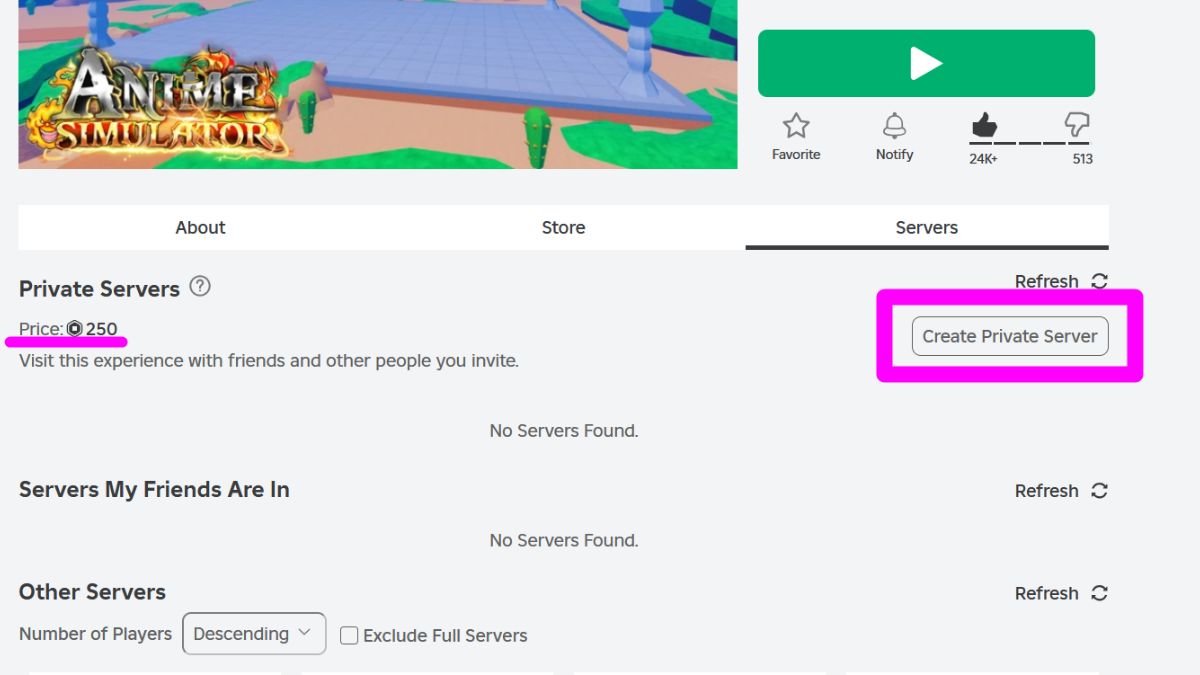Select the Servers tab
Image resolution: width=1200 pixels, height=675 pixels.
point(926,227)
